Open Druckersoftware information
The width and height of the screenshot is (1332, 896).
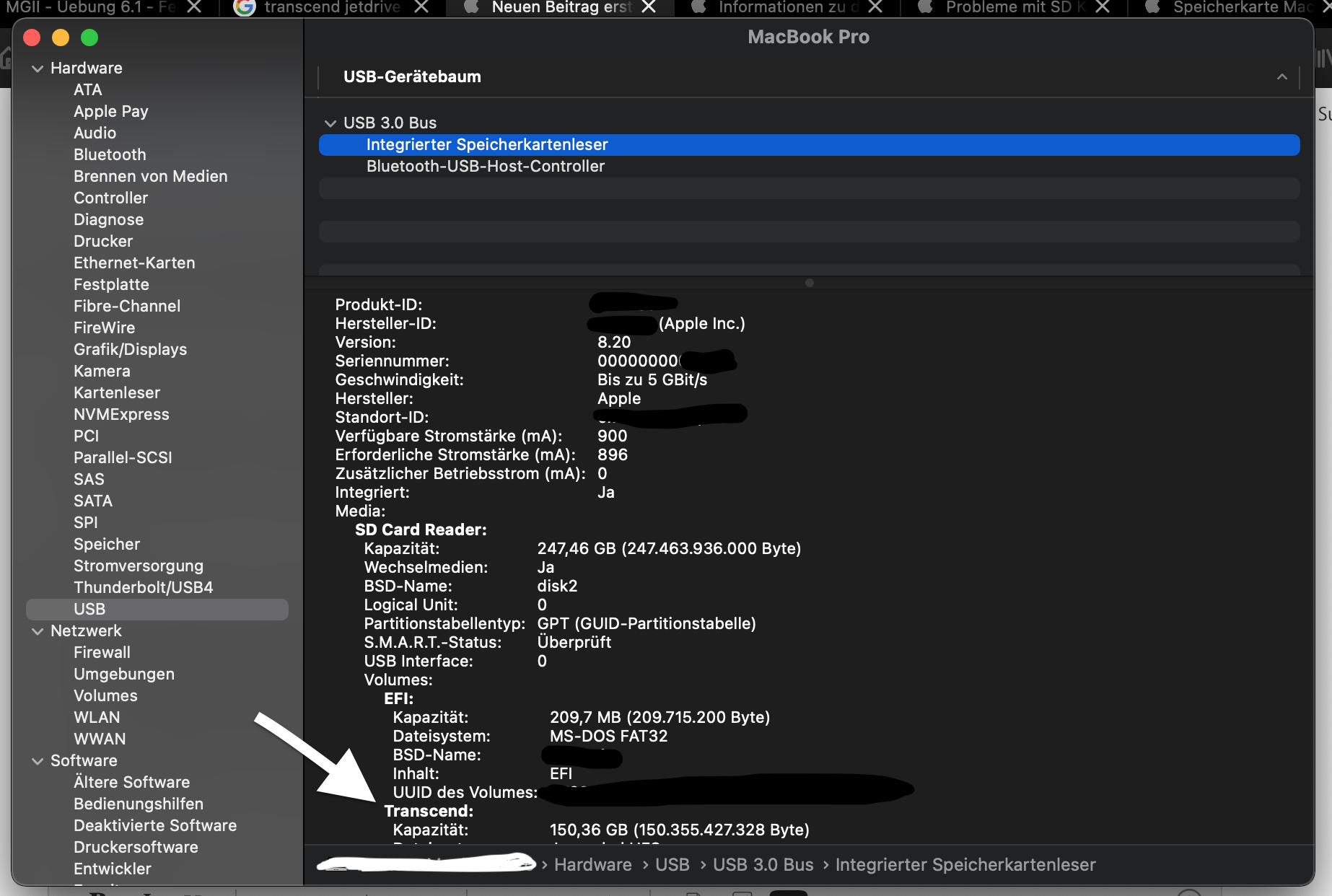coord(136,848)
